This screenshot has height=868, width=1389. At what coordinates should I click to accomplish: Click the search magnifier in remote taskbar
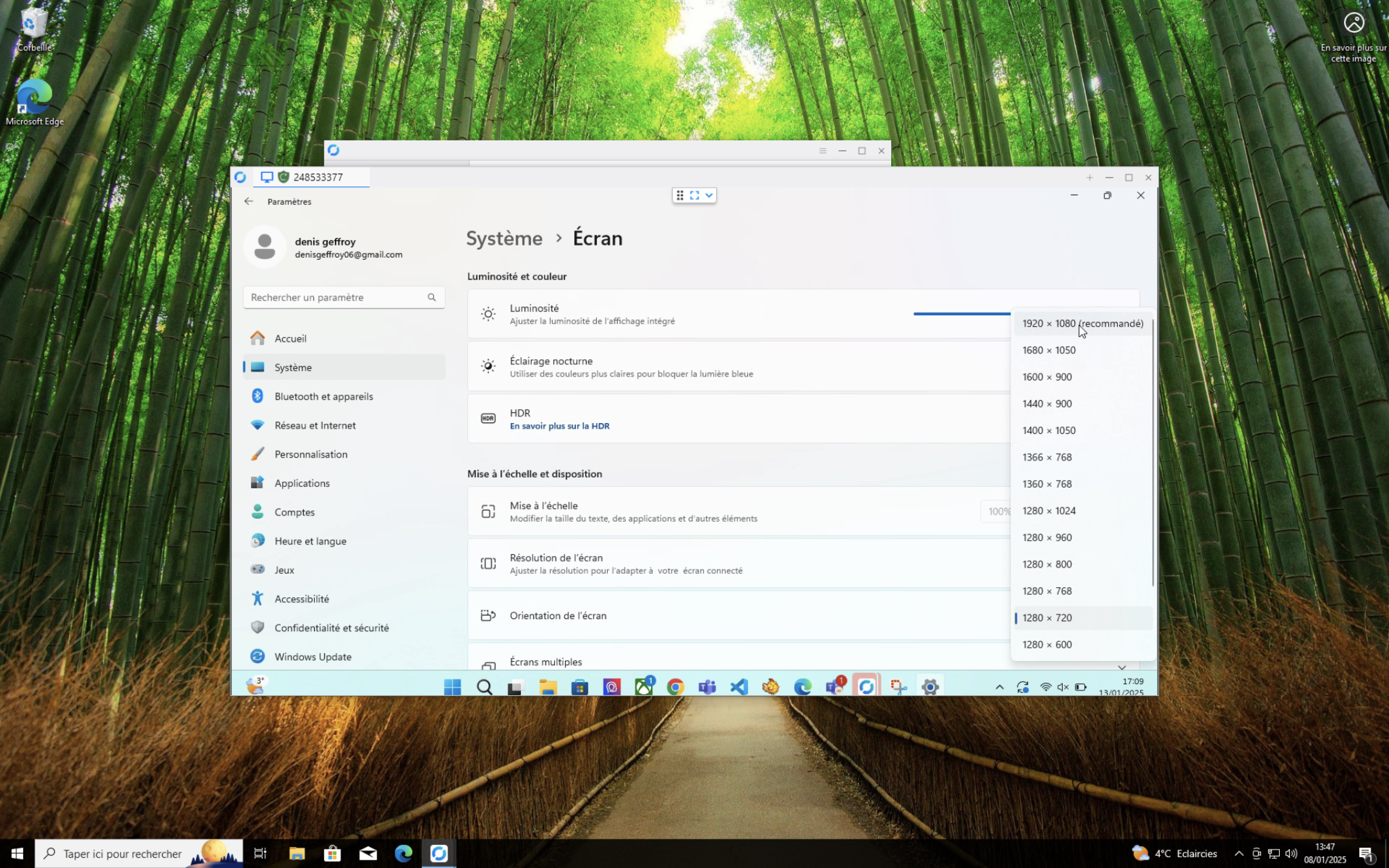coord(485,687)
